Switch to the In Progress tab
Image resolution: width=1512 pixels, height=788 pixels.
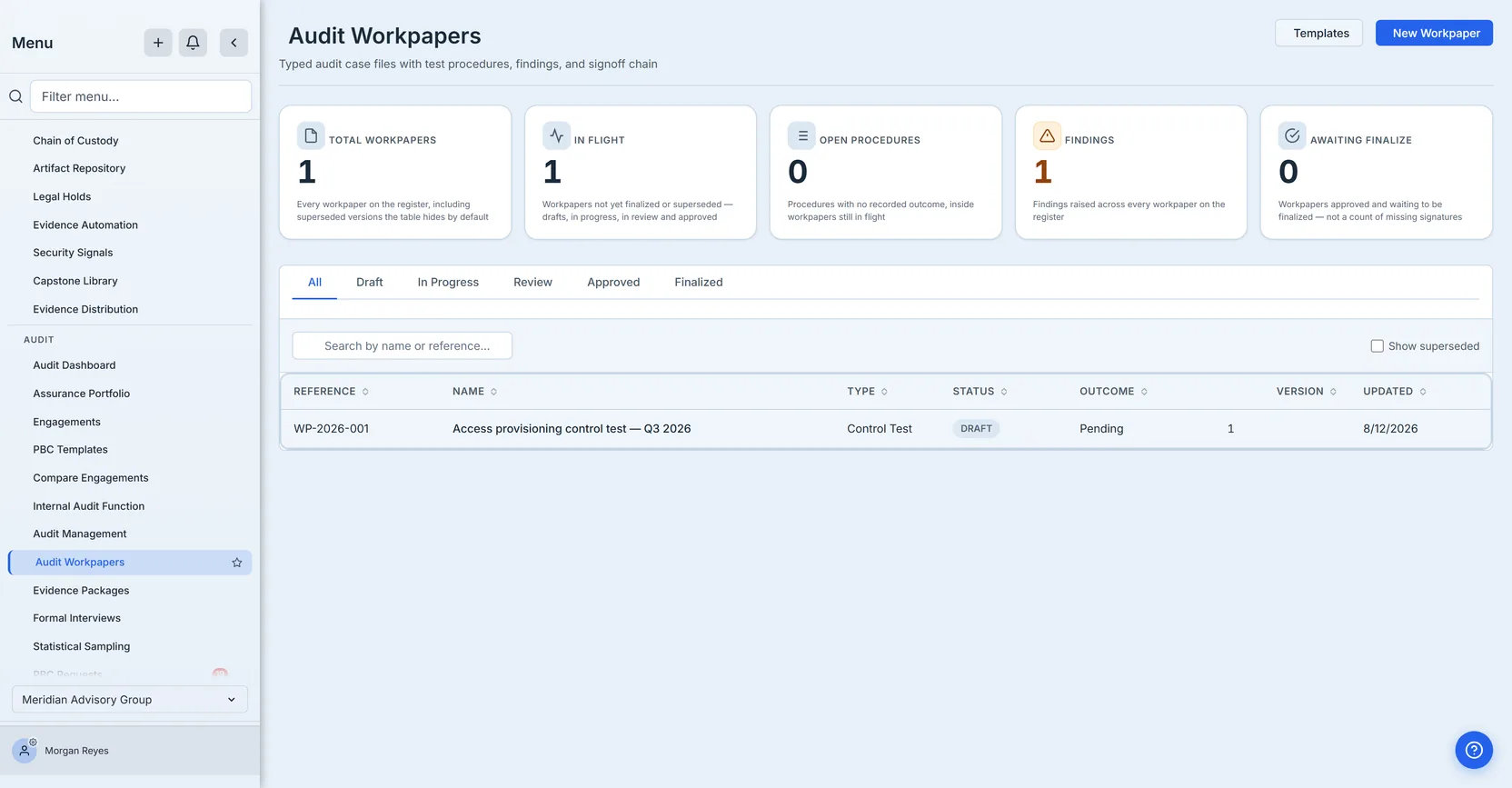tap(448, 283)
